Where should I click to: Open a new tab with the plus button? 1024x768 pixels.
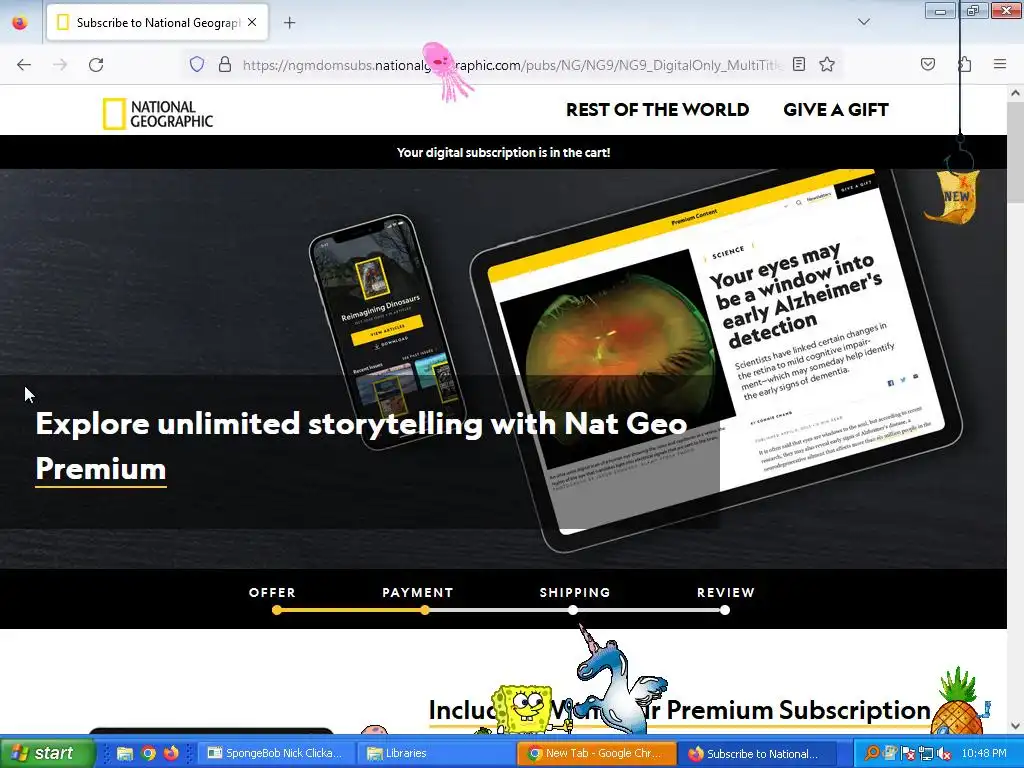(x=289, y=23)
